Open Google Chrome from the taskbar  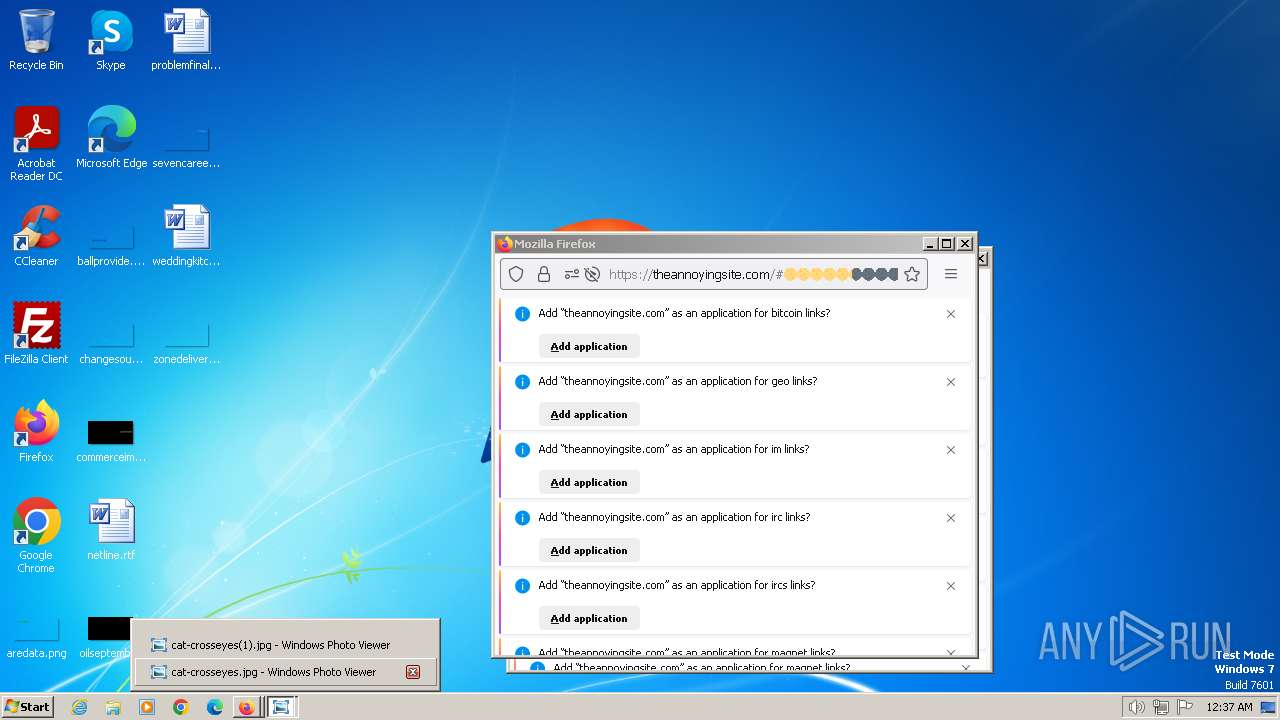[x=181, y=707]
